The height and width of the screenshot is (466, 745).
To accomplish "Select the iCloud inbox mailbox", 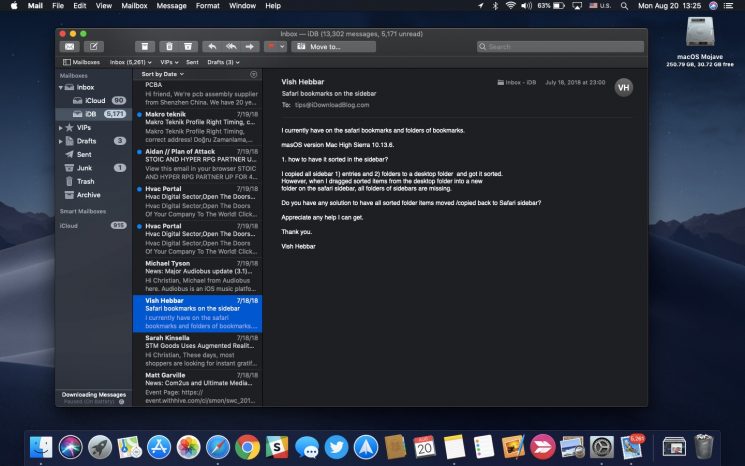I will point(94,101).
